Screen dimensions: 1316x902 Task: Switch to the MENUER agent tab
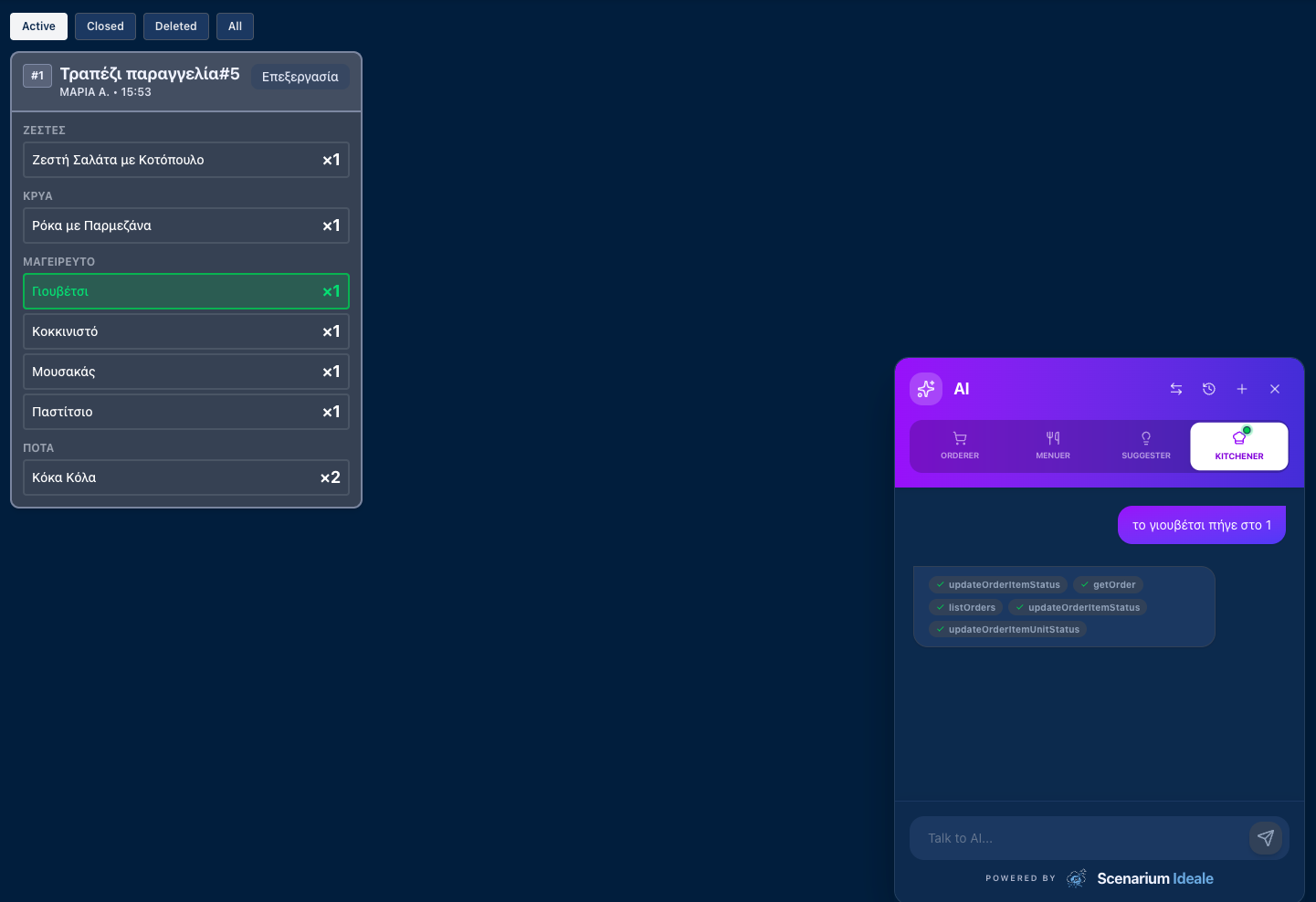(1053, 446)
